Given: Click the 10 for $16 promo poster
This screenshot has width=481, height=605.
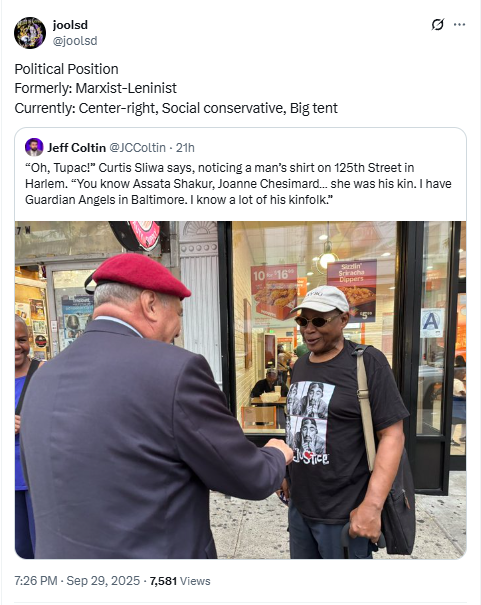Looking at the screenshot, I should [x=274, y=291].
